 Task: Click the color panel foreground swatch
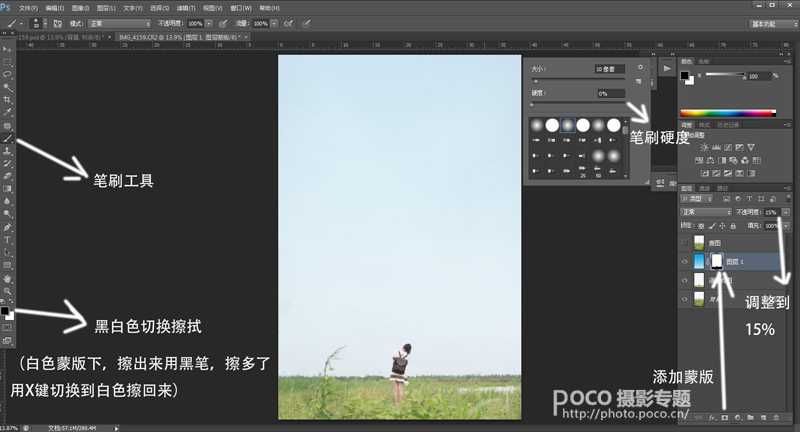(684, 75)
